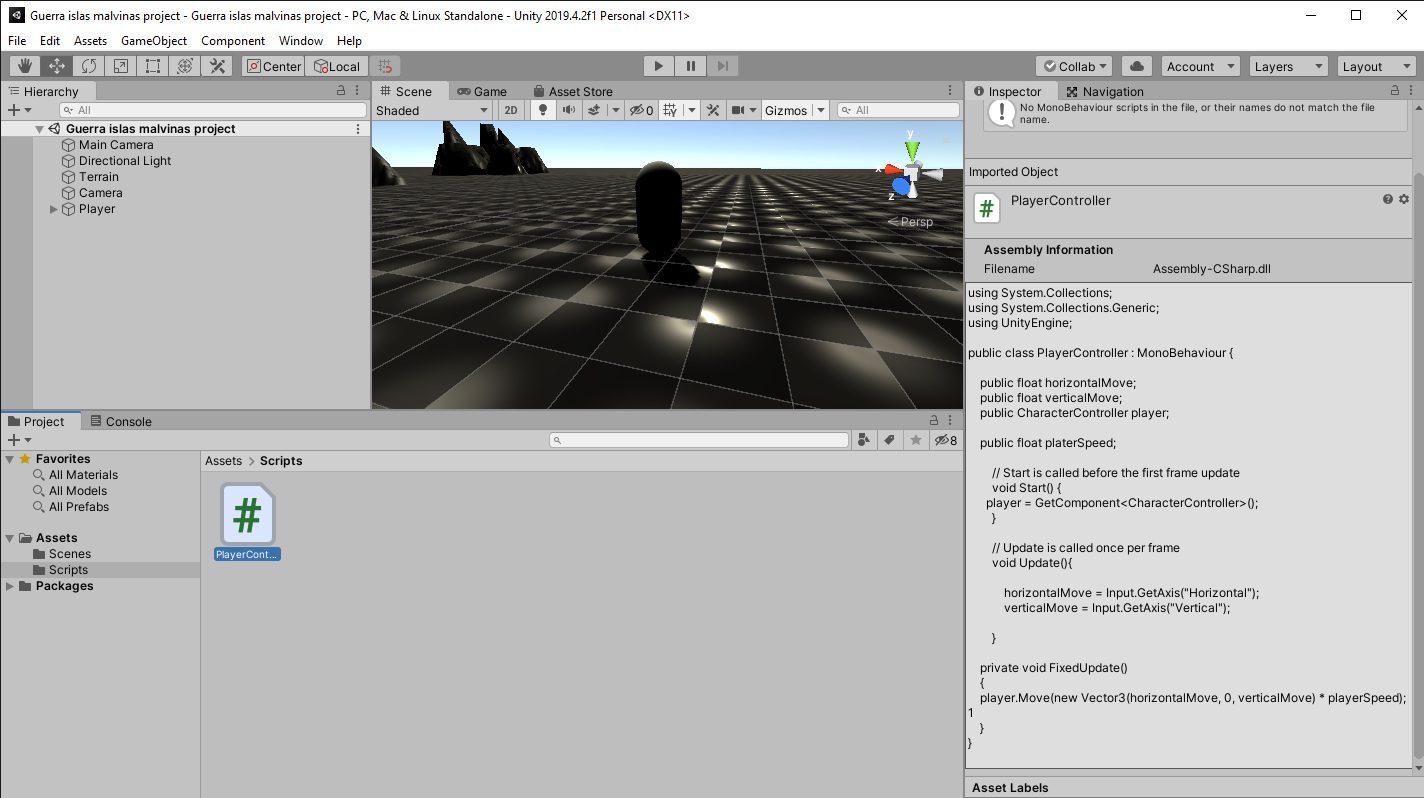Open the Layers dropdown
The width and height of the screenshot is (1424, 798).
1288,66
